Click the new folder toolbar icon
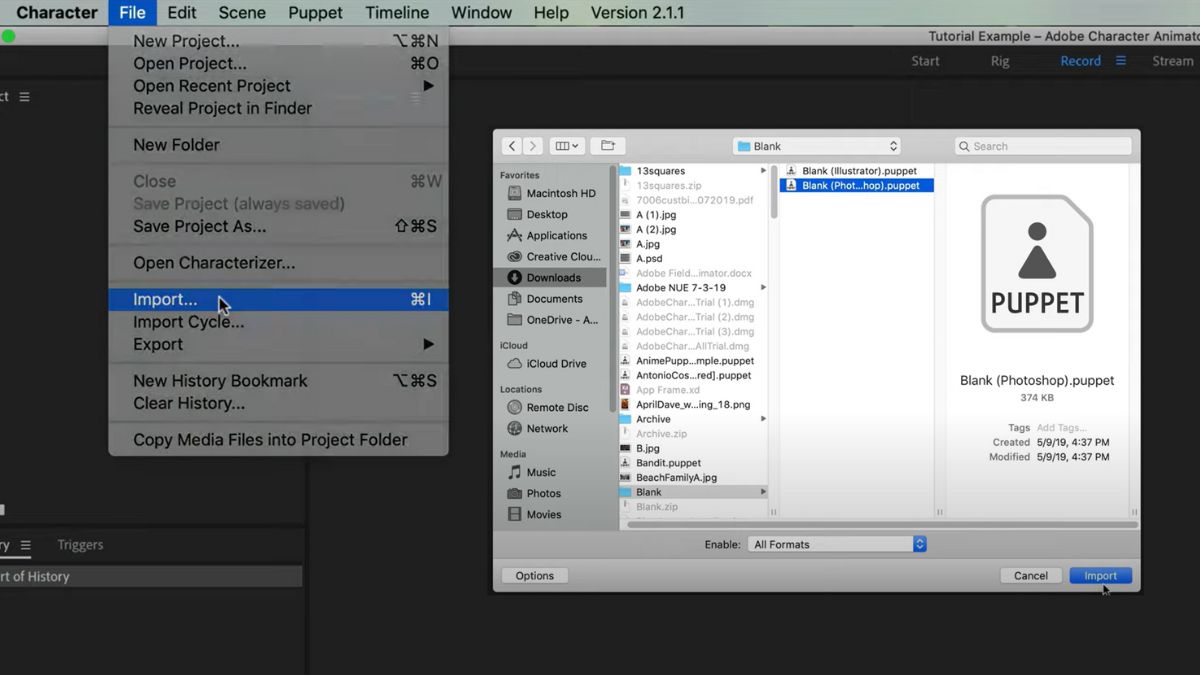The image size is (1200, 675). 607,146
